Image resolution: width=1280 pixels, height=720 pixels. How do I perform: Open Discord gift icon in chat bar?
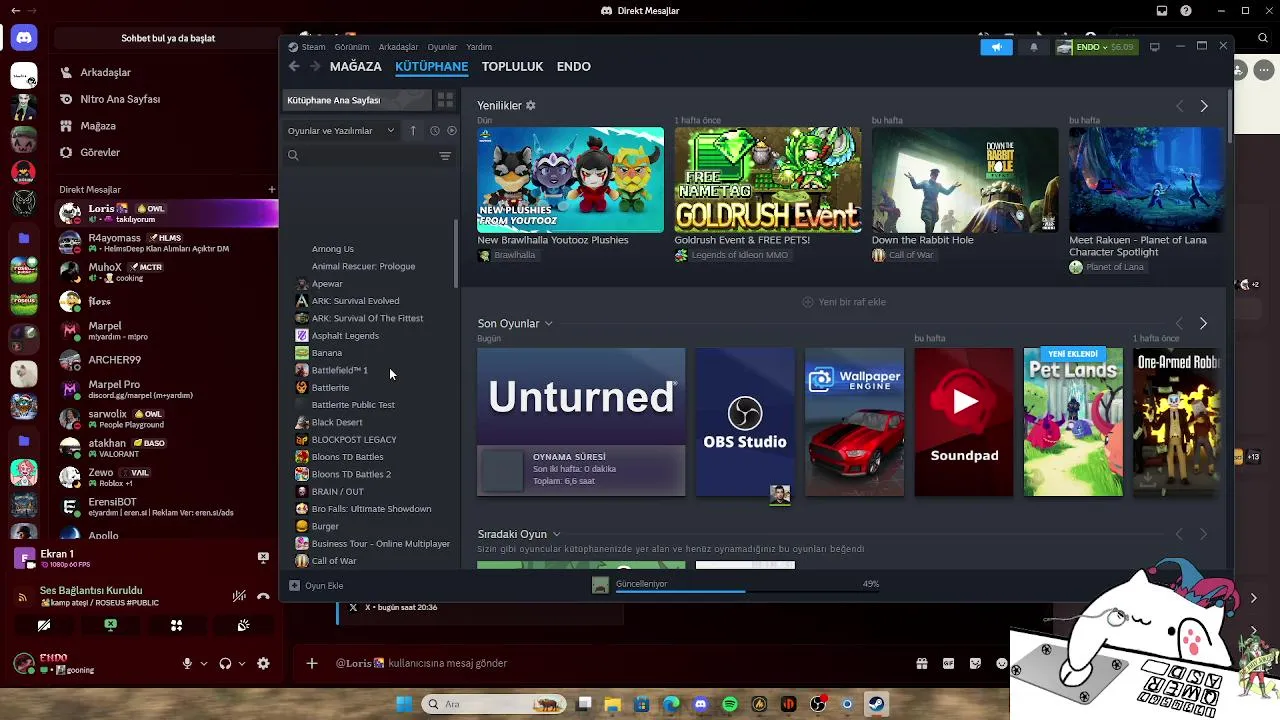(921, 663)
